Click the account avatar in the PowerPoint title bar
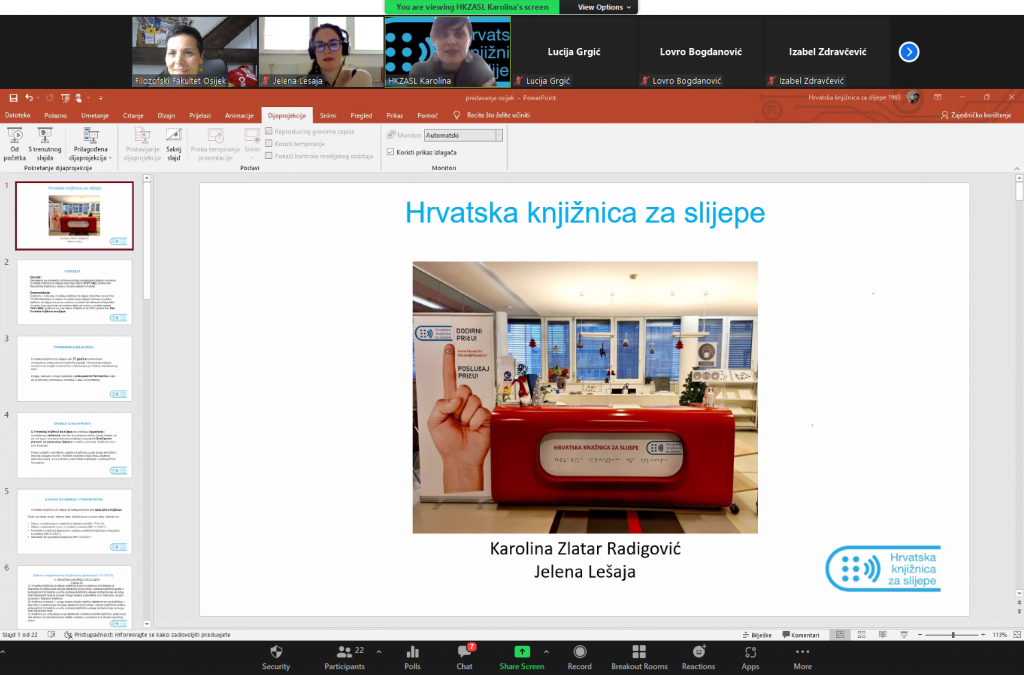 pos(914,98)
